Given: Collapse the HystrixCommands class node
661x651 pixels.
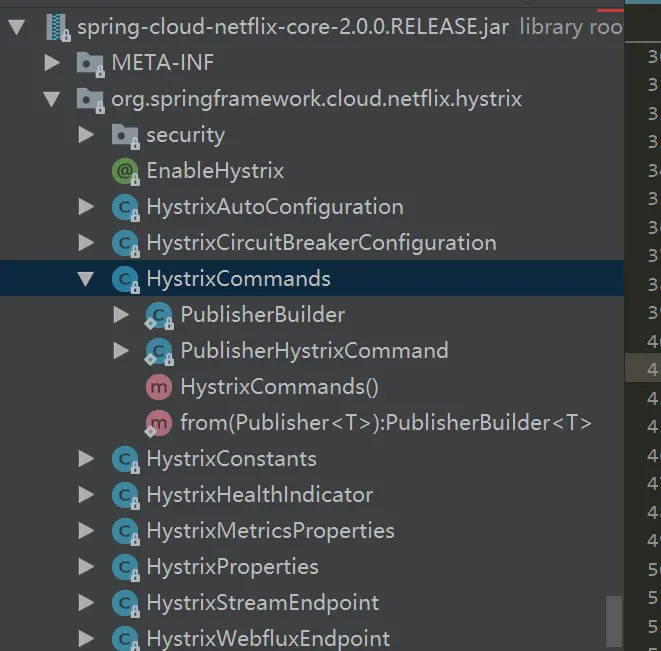Looking at the screenshot, I should [x=86, y=279].
